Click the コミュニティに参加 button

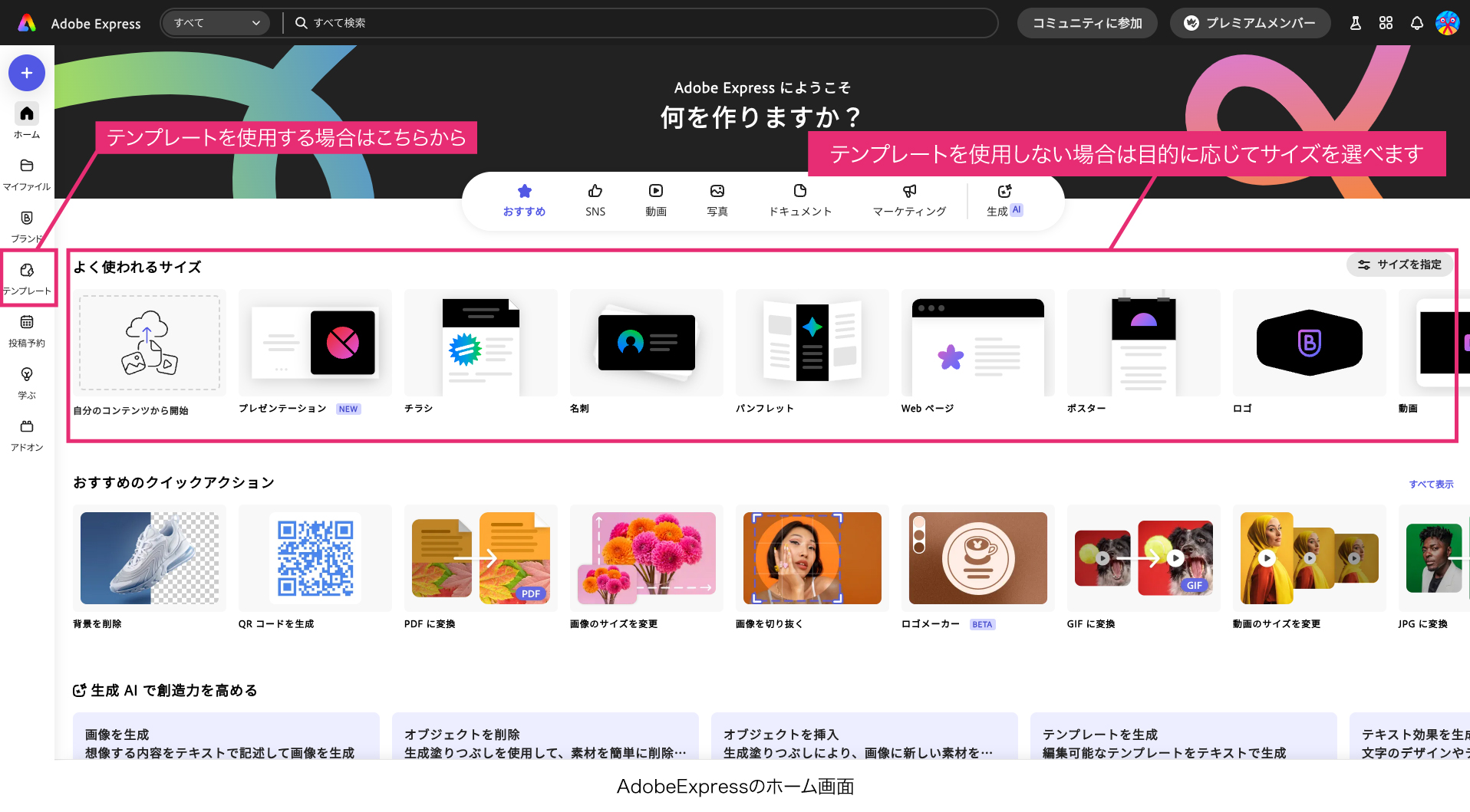(x=1087, y=23)
